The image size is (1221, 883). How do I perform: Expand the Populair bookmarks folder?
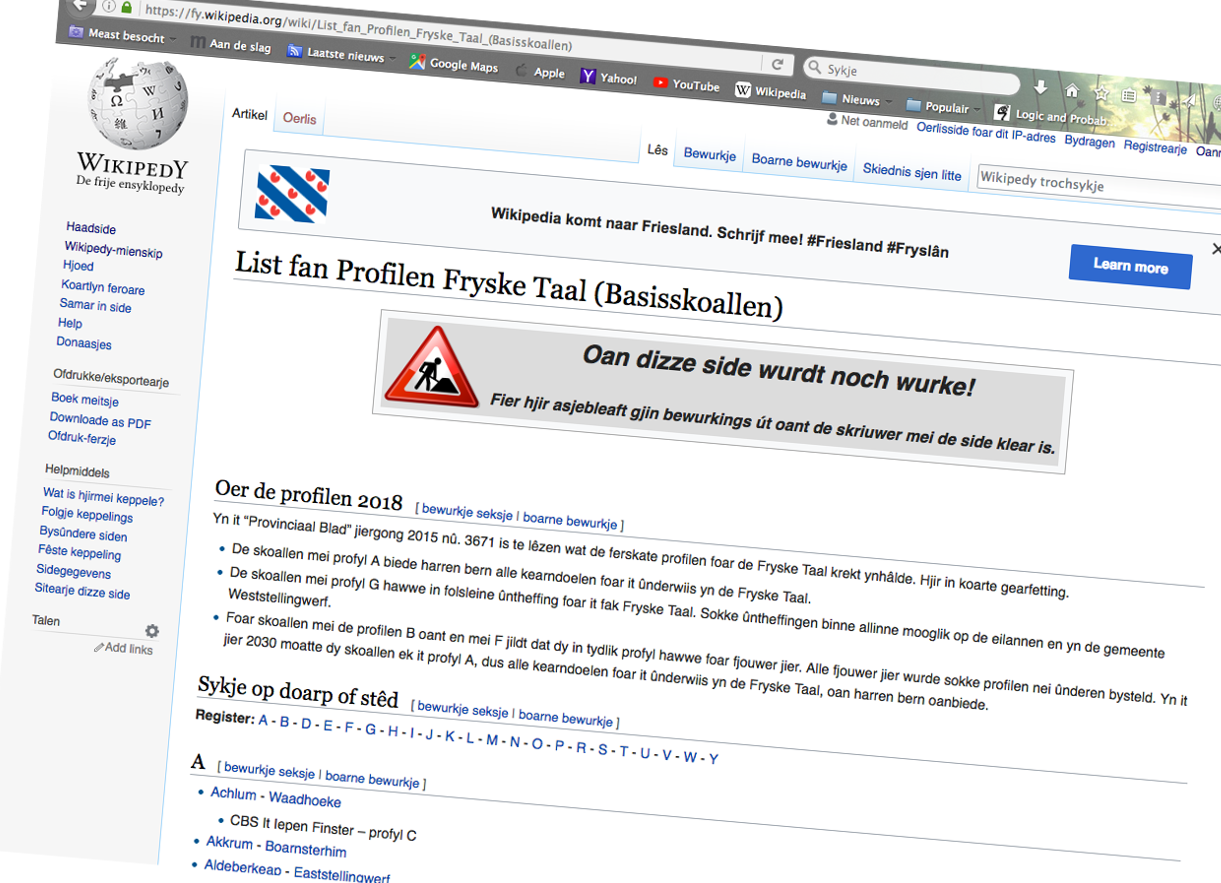[x=943, y=106]
